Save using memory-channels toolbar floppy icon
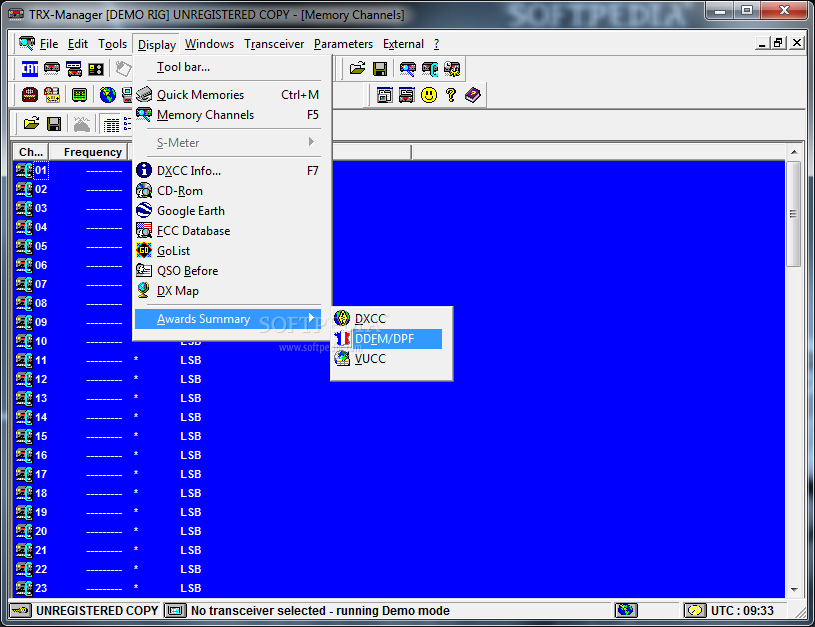 (x=54, y=124)
